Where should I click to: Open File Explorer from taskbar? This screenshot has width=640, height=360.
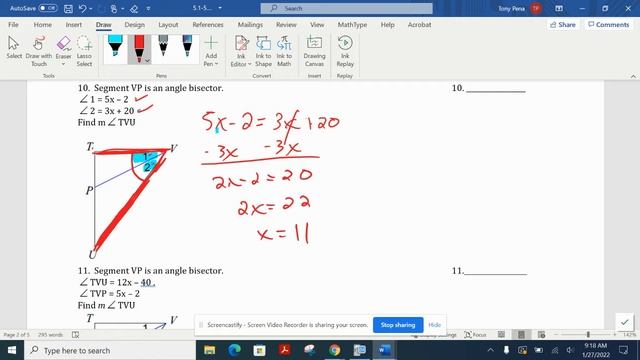pos(209,350)
